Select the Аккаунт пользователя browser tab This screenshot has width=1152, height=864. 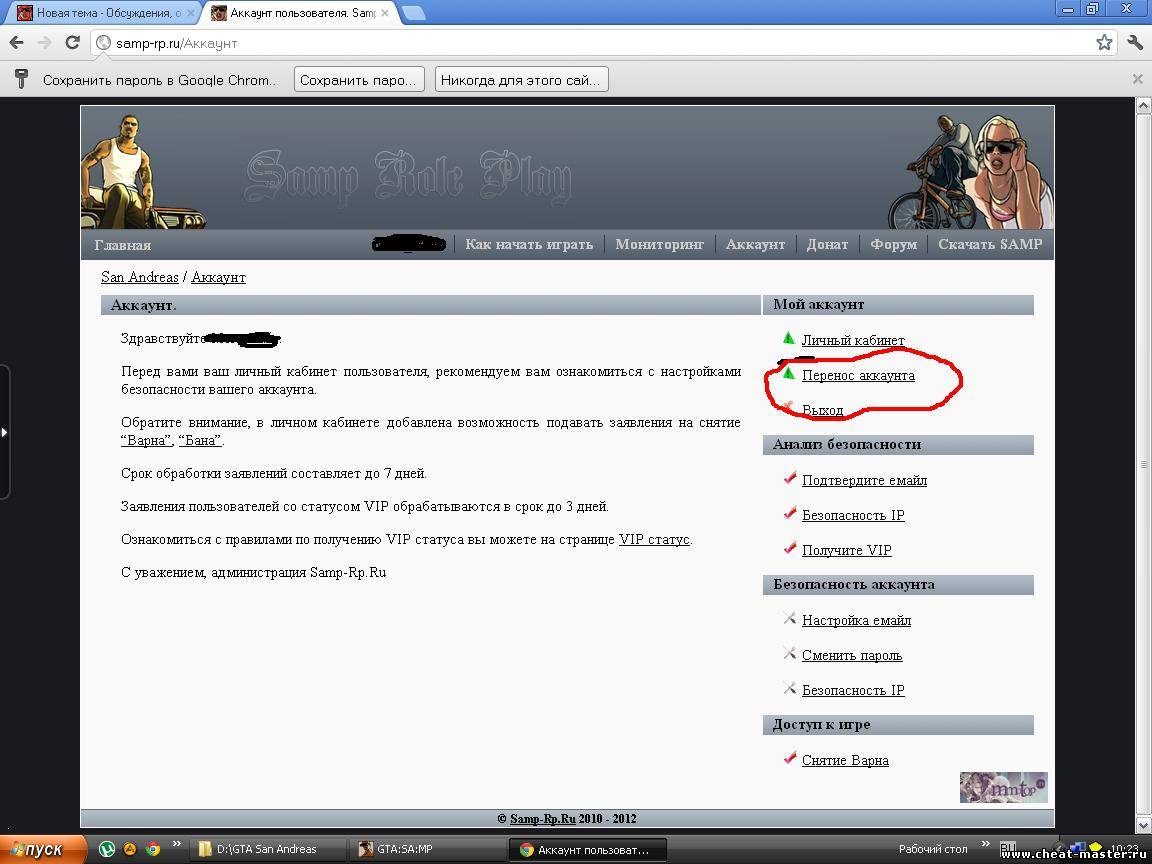point(300,12)
